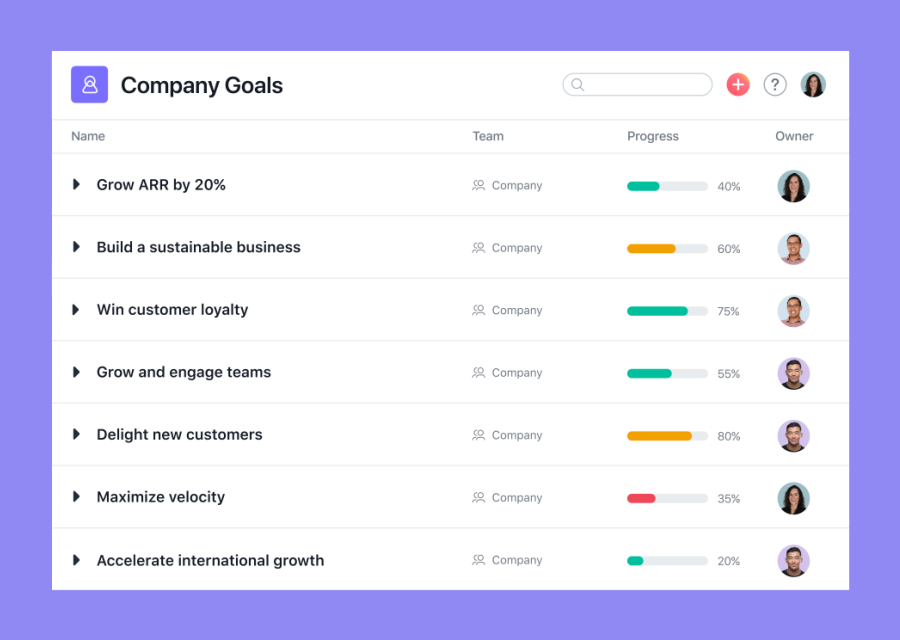Click team icon in Delight new customers row
Viewport: 900px width, 640px height.
pyautogui.click(x=479, y=435)
